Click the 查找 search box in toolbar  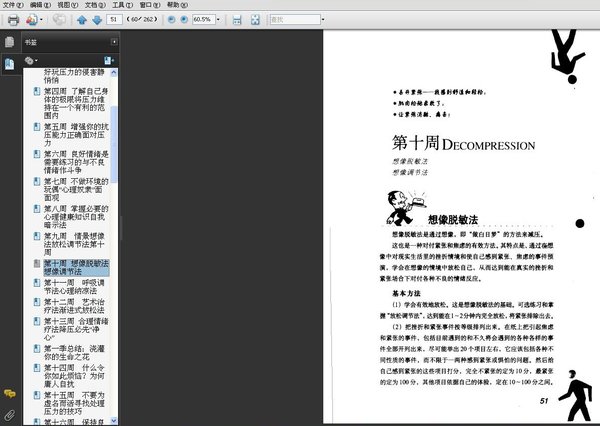click(x=295, y=19)
